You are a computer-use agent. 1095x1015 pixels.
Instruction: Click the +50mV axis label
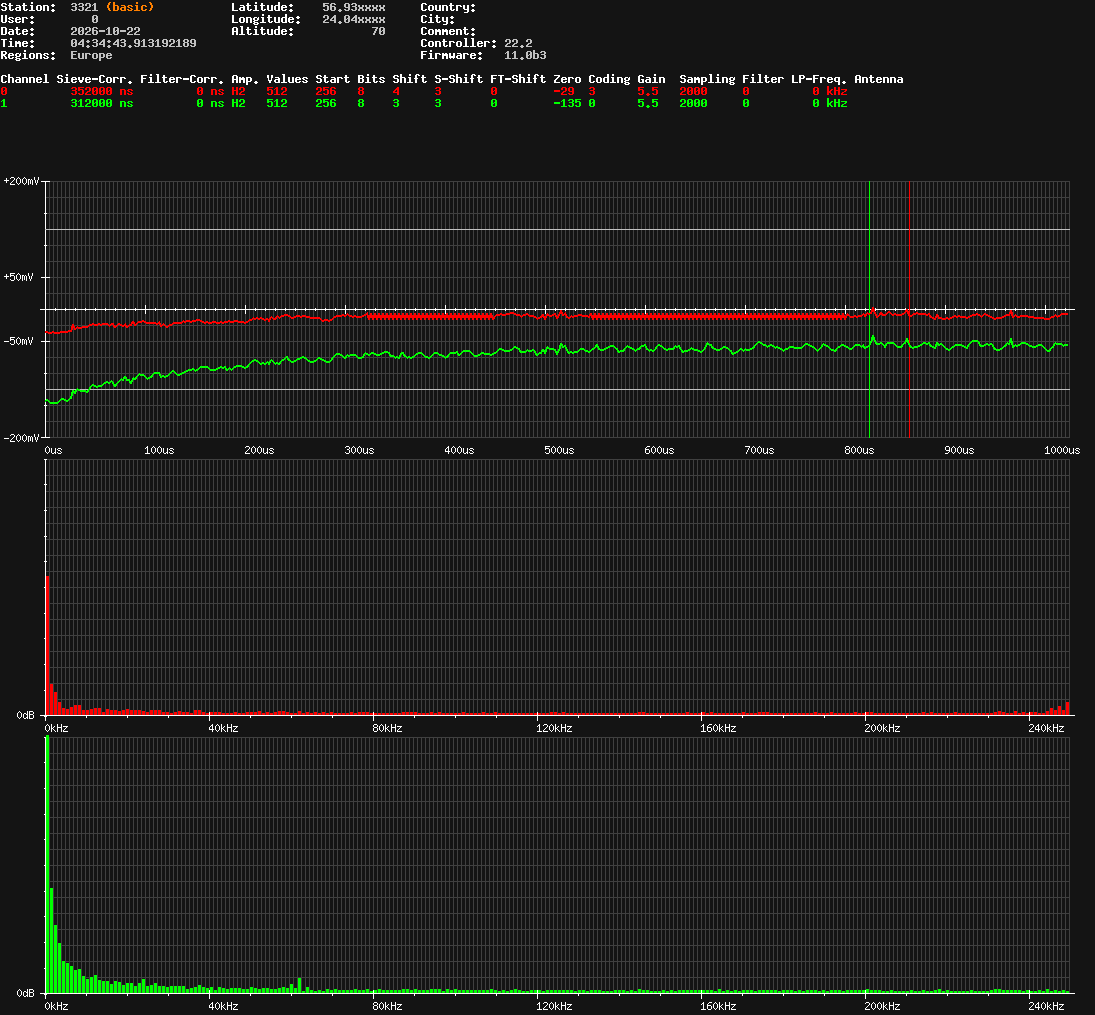18,277
